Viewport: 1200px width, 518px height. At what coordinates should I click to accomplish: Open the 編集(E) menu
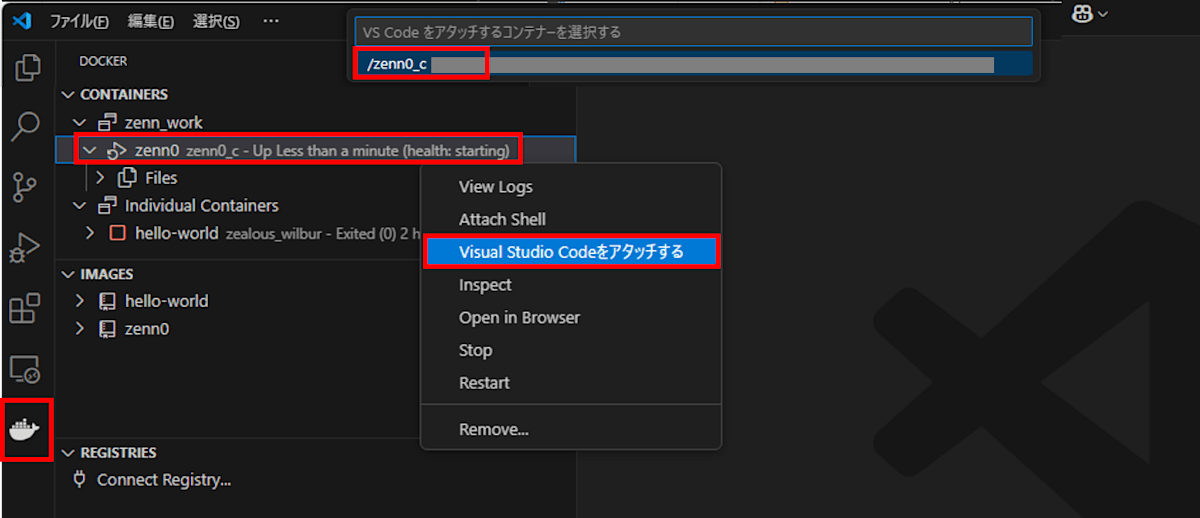[x=150, y=21]
